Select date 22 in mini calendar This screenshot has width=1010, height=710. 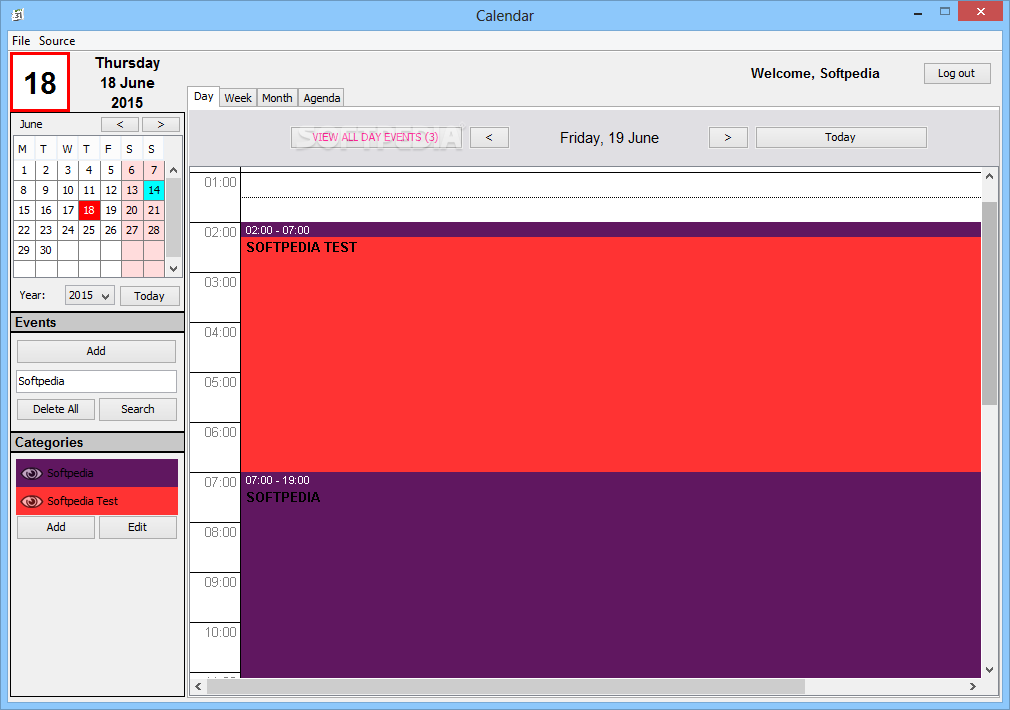tap(24, 230)
